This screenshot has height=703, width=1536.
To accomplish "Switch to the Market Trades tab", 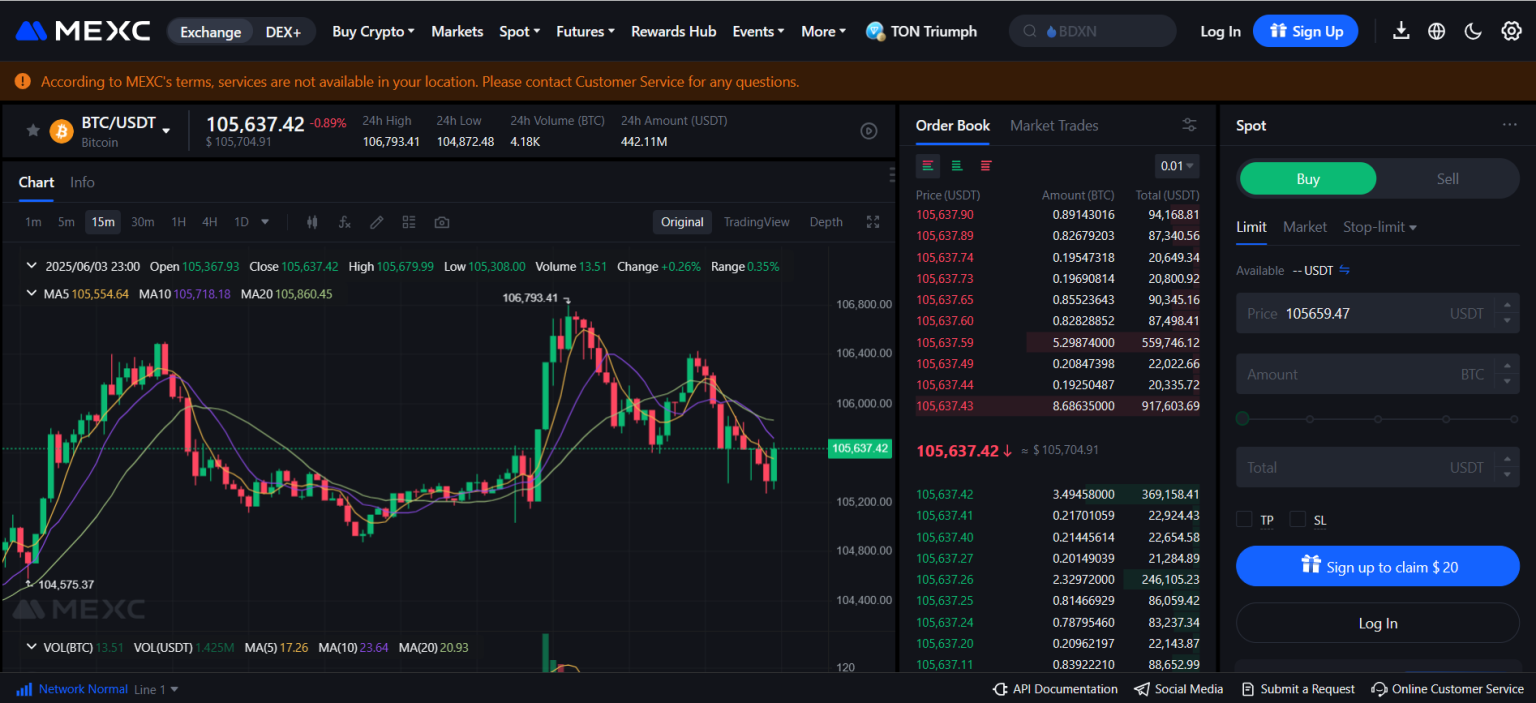I will (1054, 125).
